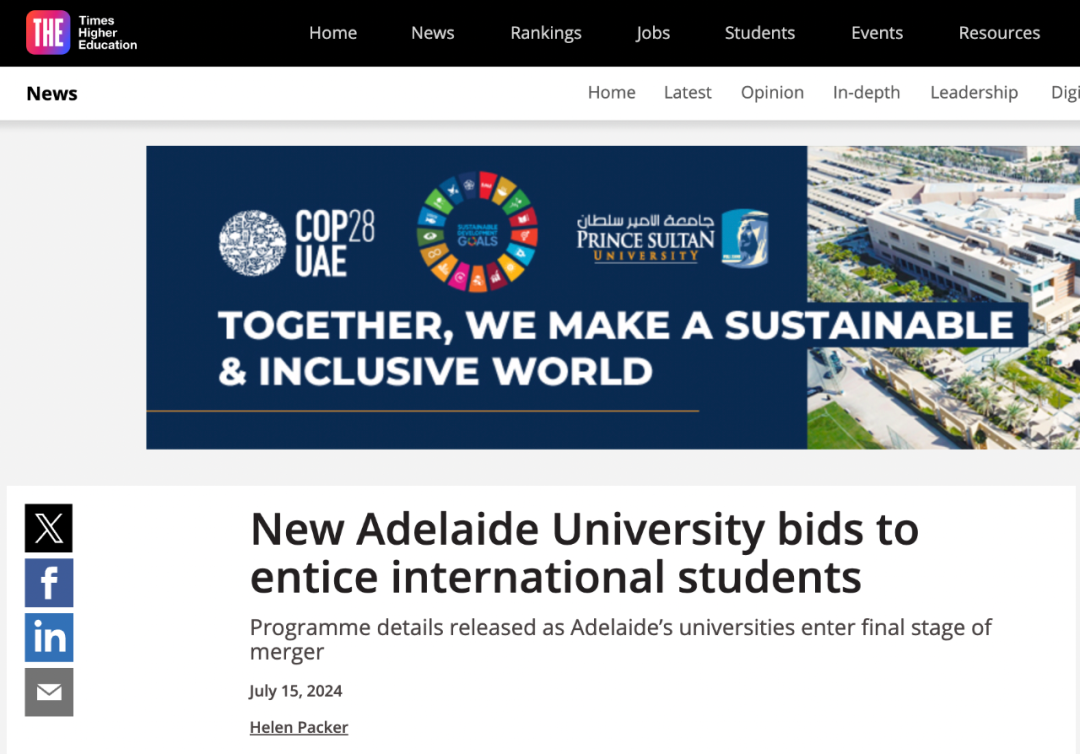1080x754 pixels.
Task: Click the Times Higher Education logo
Action: tap(82, 32)
